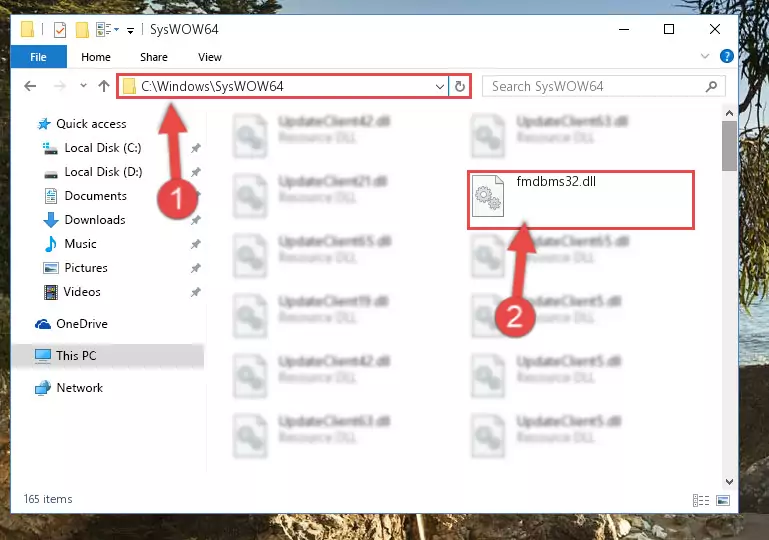Click the pin icon beside Local Disk (C:)
Viewport: 769px width, 540px height.
[x=196, y=148]
